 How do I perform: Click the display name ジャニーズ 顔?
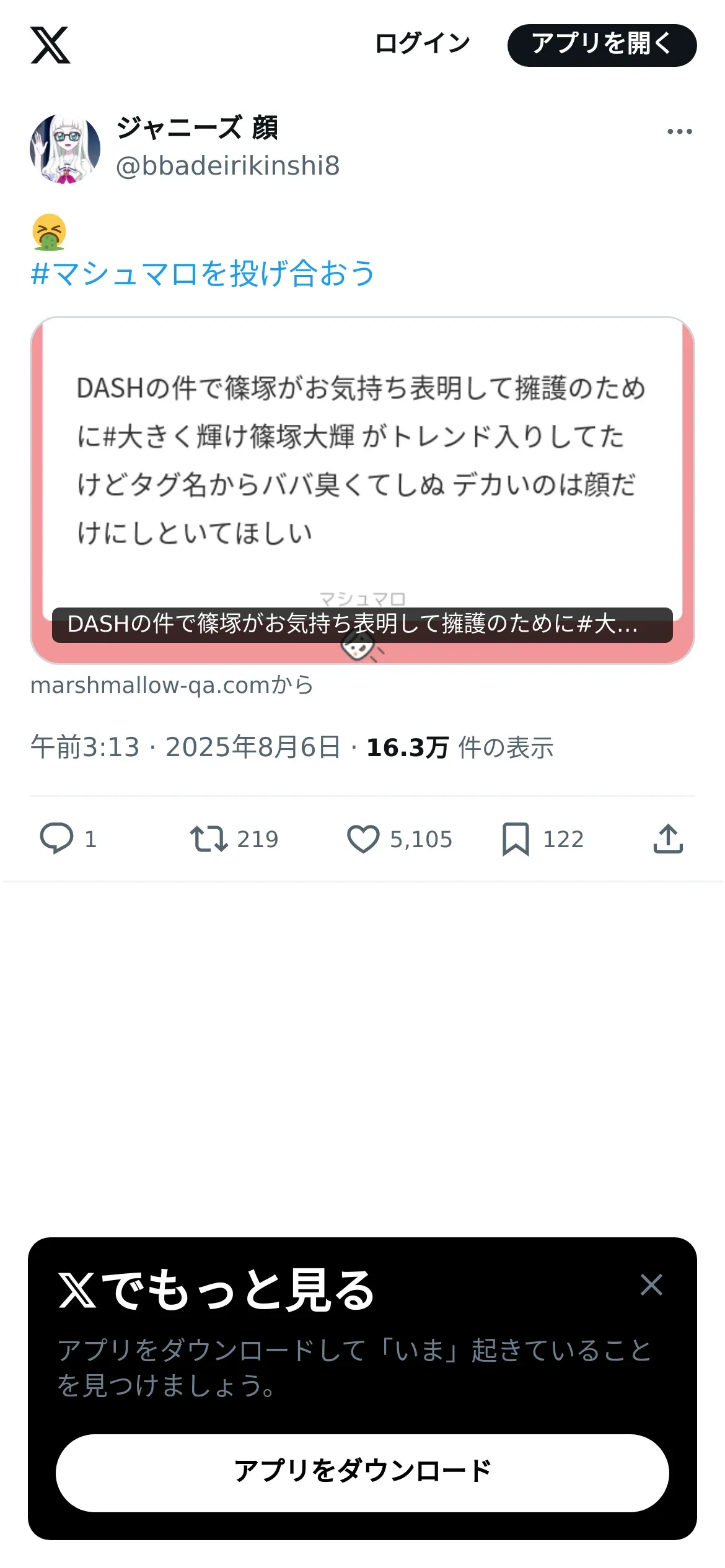click(x=197, y=128)
